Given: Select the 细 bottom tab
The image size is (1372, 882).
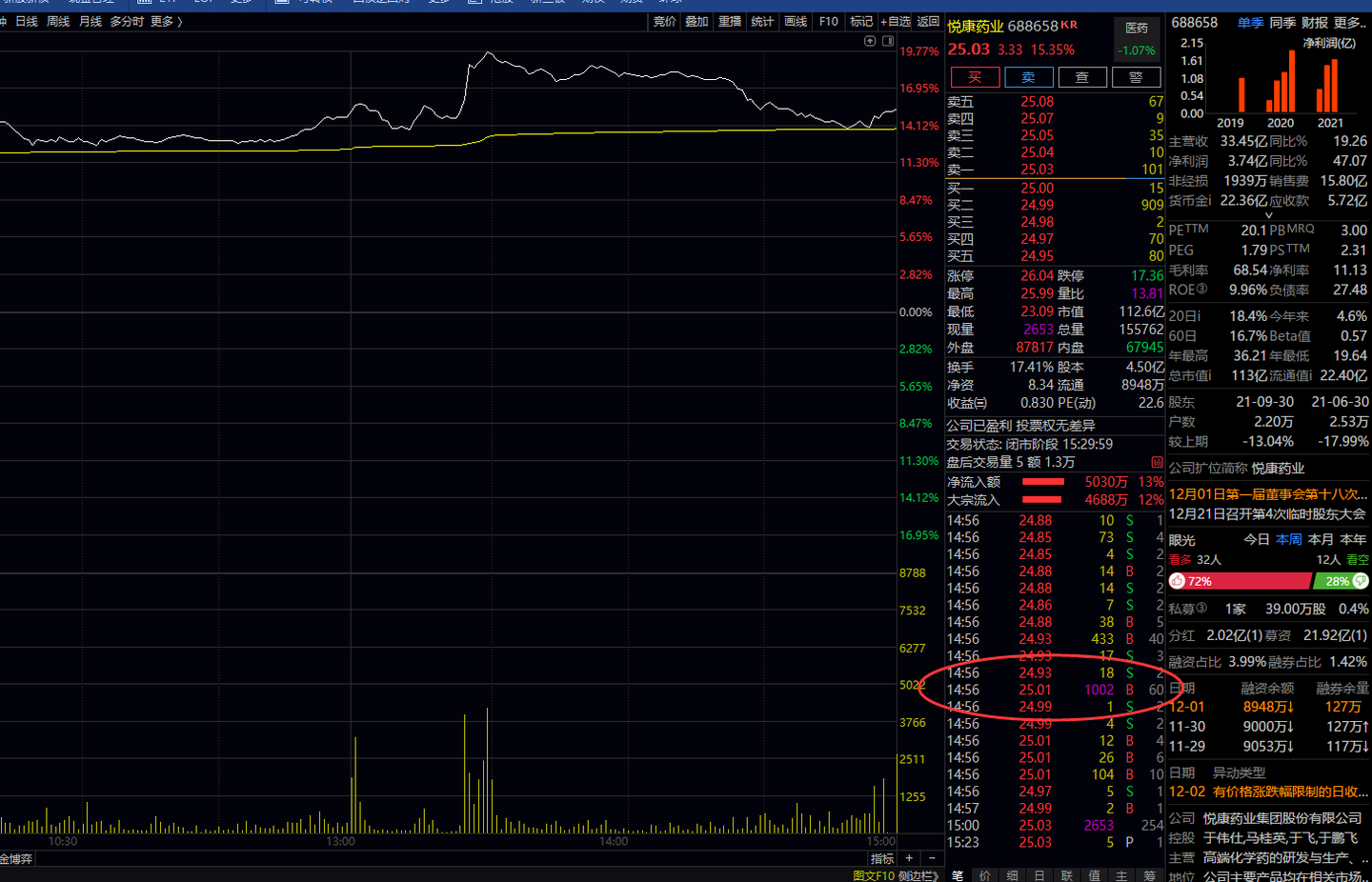Looking at the screenshot, I should tap(1013, 876).
